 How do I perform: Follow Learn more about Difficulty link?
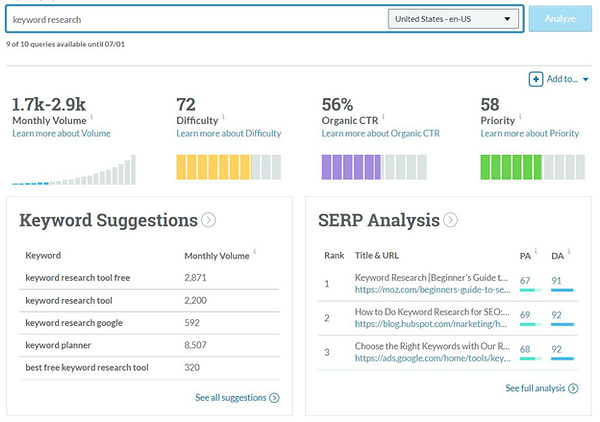point(228,133)
